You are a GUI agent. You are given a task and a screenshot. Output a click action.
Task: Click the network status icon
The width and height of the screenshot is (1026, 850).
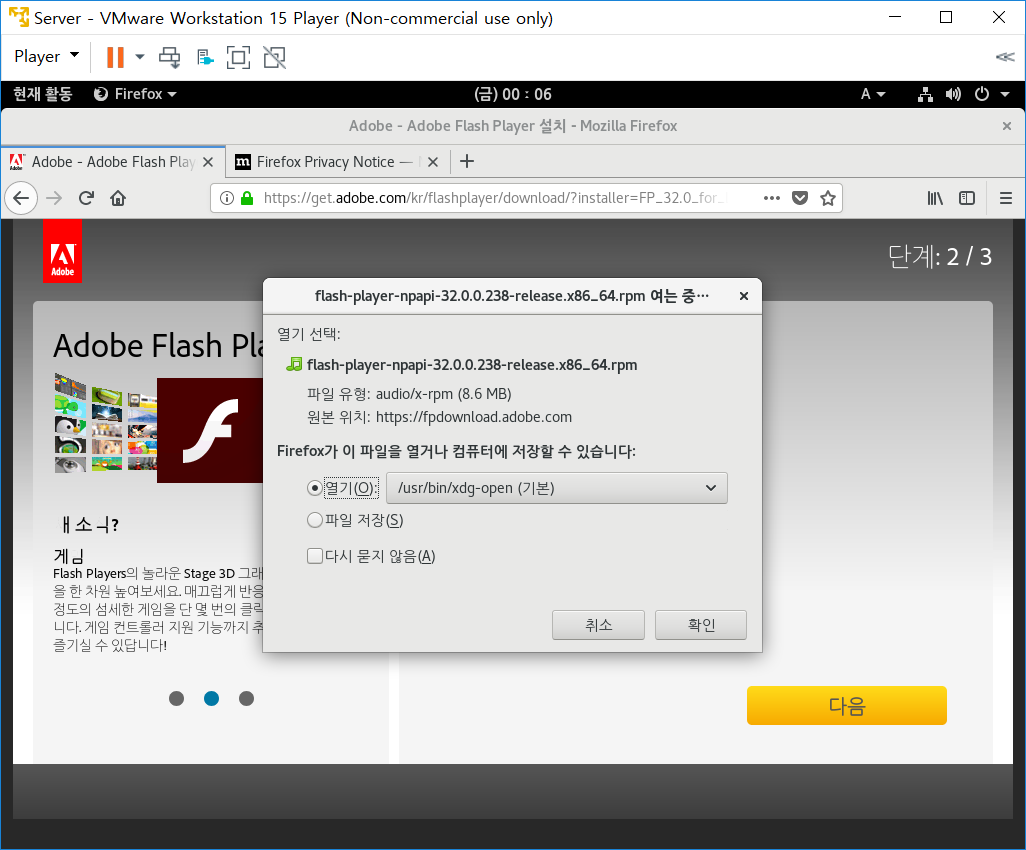[925, 94]
